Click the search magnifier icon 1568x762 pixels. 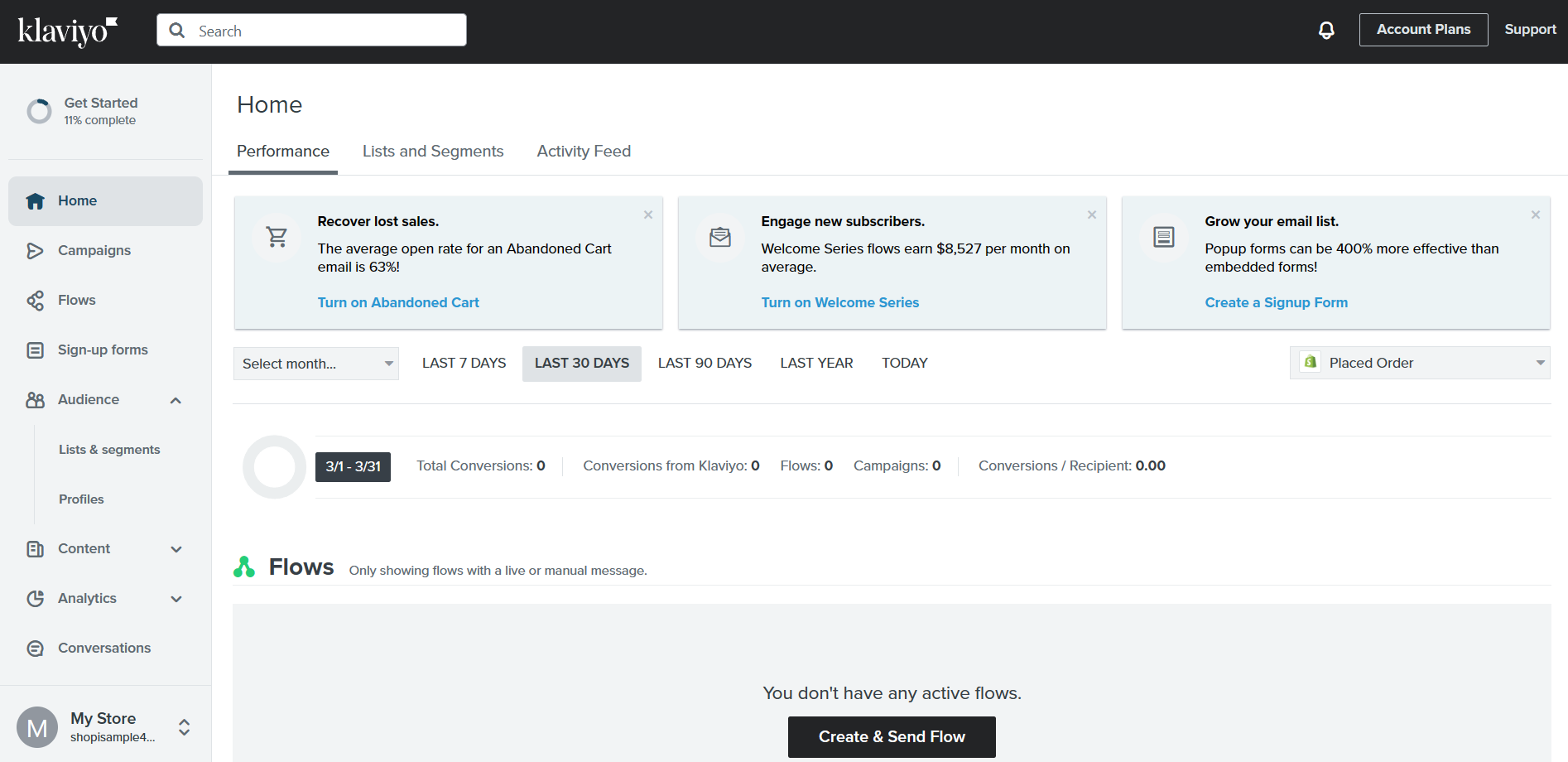[176, 31]
